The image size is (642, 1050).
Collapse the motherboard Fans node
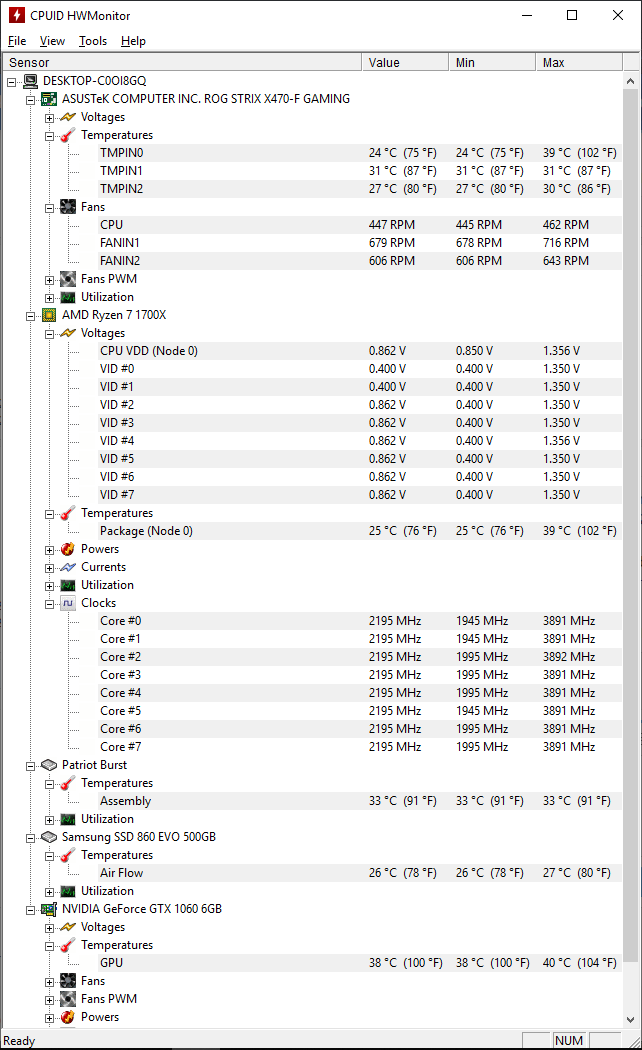point(50,208)
